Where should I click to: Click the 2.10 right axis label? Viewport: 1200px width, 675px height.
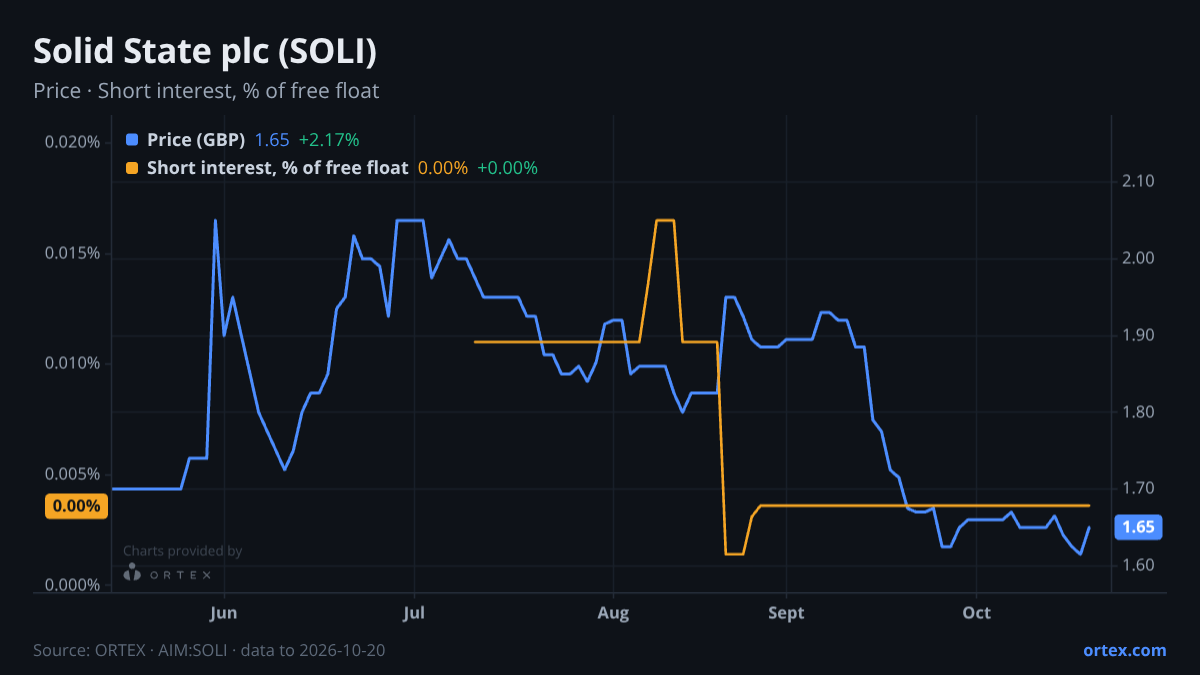[1139, 182]
